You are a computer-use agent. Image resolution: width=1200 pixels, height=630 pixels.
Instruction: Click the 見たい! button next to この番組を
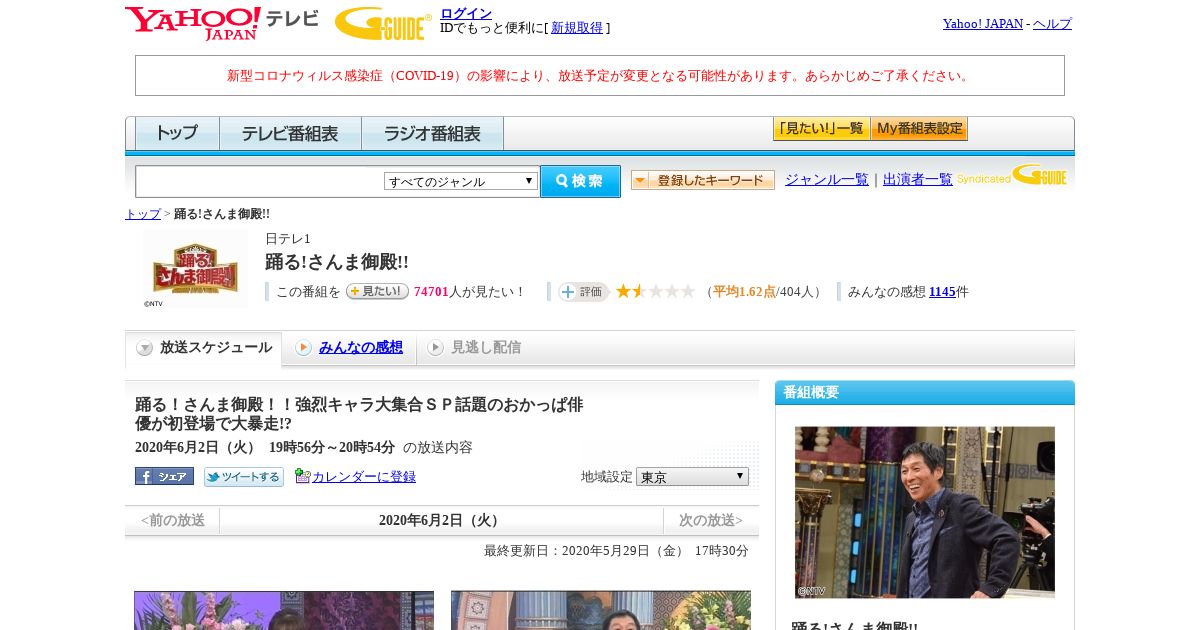pos(377,291)
